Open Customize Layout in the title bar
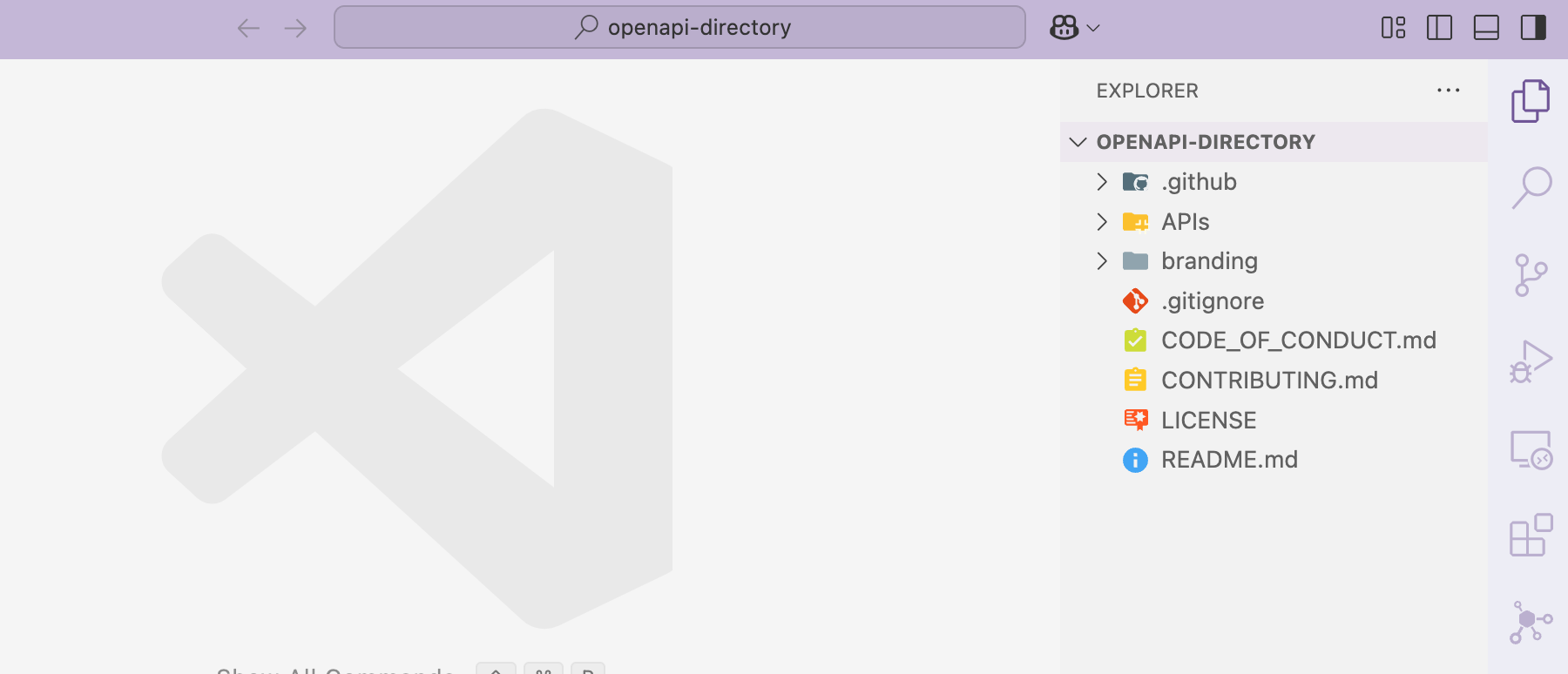This screenshot has height=674, width=1568. click(x=1394, y=28)
